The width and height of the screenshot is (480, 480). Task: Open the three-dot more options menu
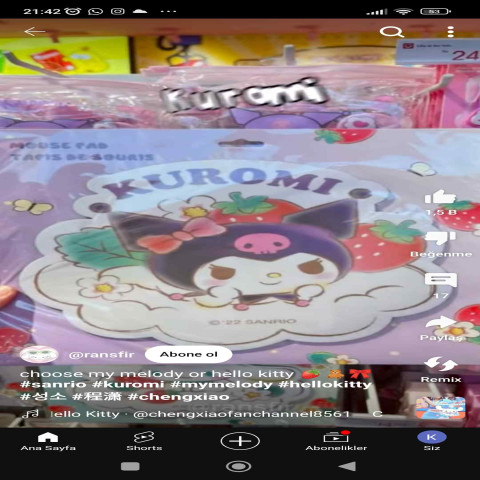(x=451, y=32)
